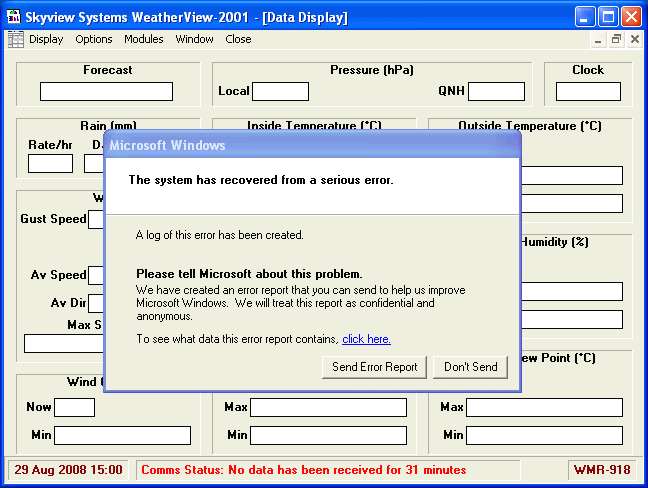Screen dimensions: 648x488
Task: Click 'Please tell Microsoft about this problem' heading
Action: [249, 274]
